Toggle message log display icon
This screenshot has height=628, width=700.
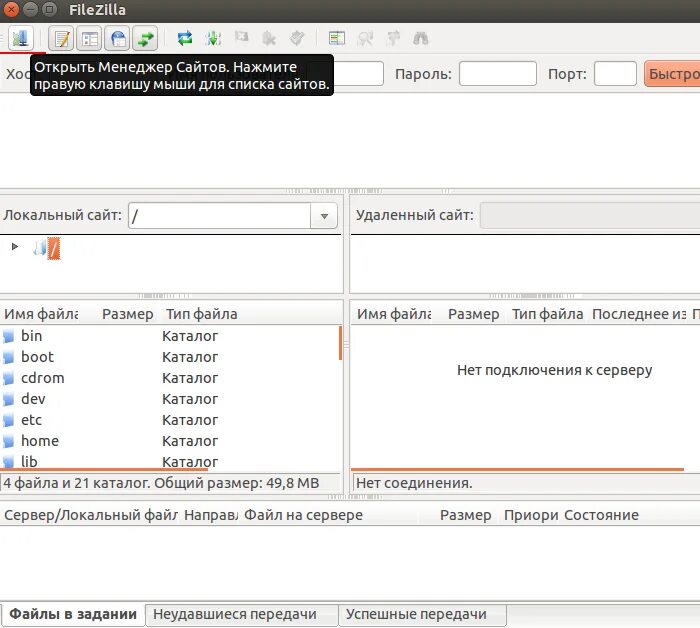click(x=62, y=38)
